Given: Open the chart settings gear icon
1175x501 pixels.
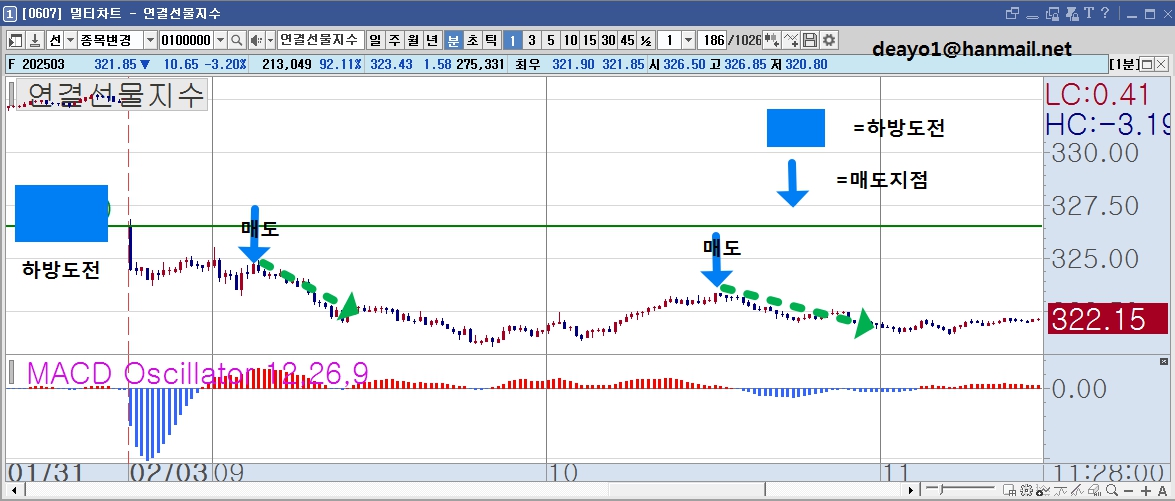Looking at the screenshot, I should tap(829, 40).
